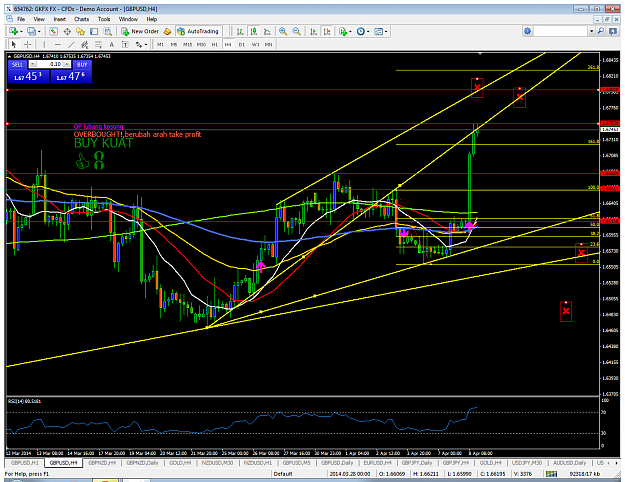Switch chart to Line Chart
Viewport: 625px width, 482px height.
point(267,31)
